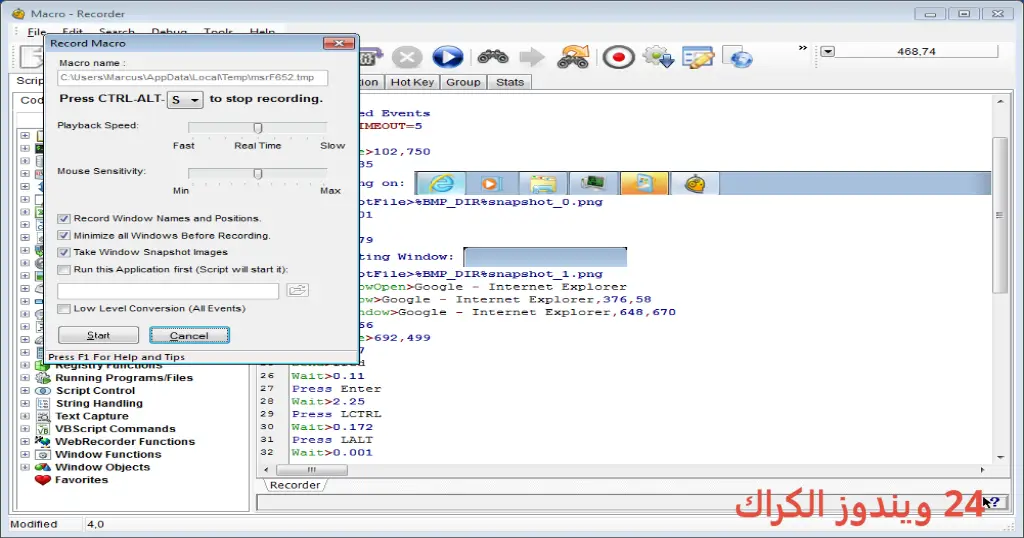
Task: Click the 'Wait>0.001' script line
Action: (332, 452)
